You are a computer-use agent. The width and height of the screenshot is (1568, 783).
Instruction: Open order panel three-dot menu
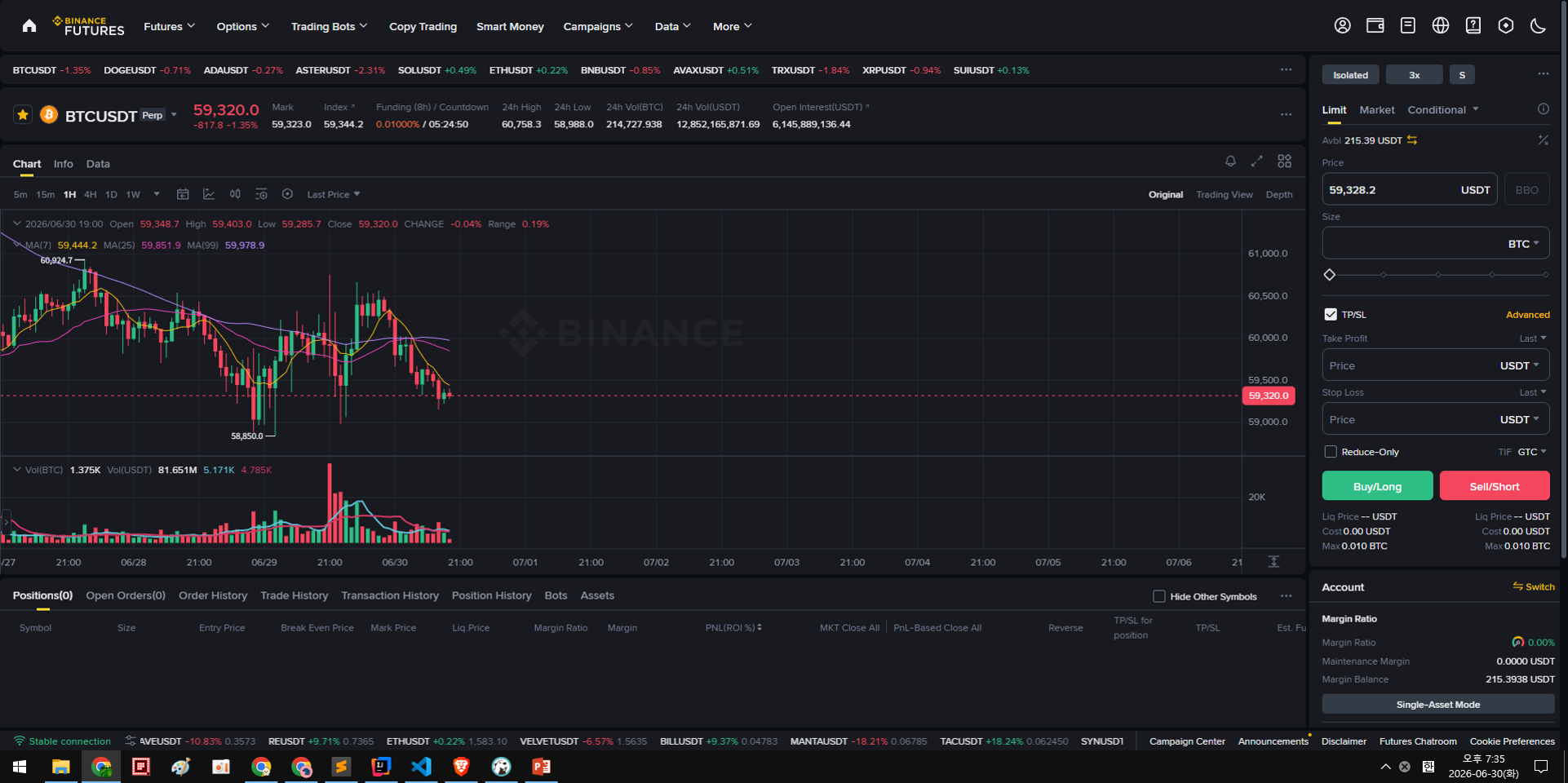pos(1543,74)
